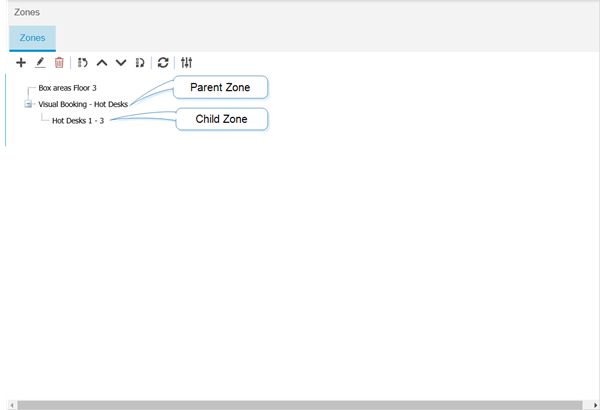Screen dimensions: 600x410
Task: Move zone down with the down chevron
Action: 121,63
